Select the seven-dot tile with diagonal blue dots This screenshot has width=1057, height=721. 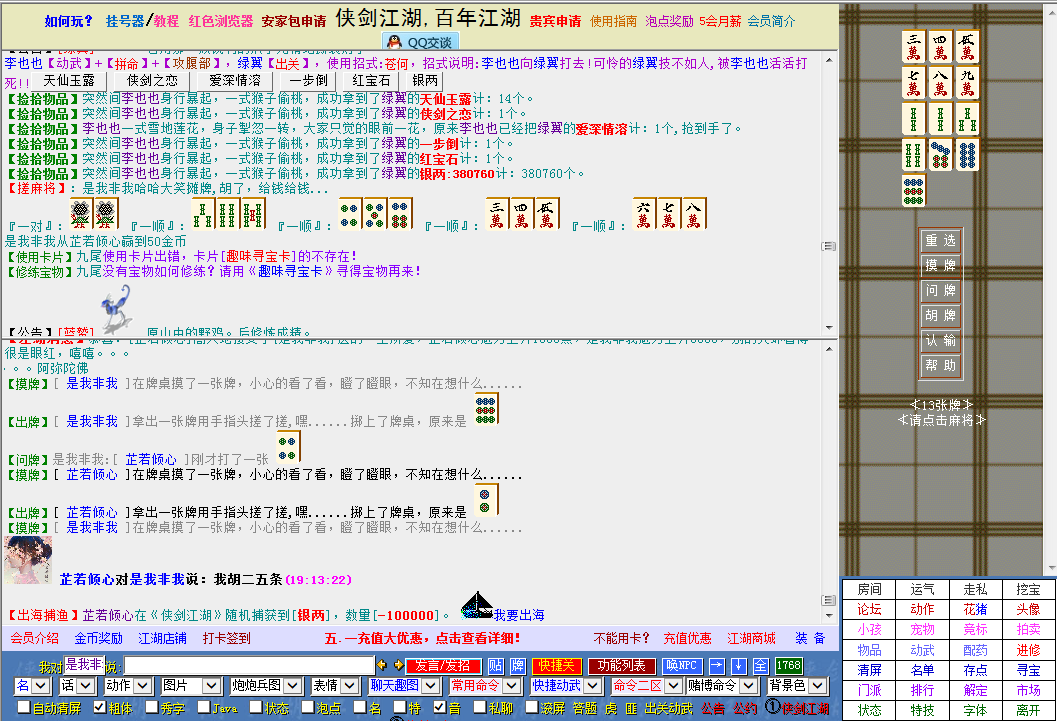(940, 154)
